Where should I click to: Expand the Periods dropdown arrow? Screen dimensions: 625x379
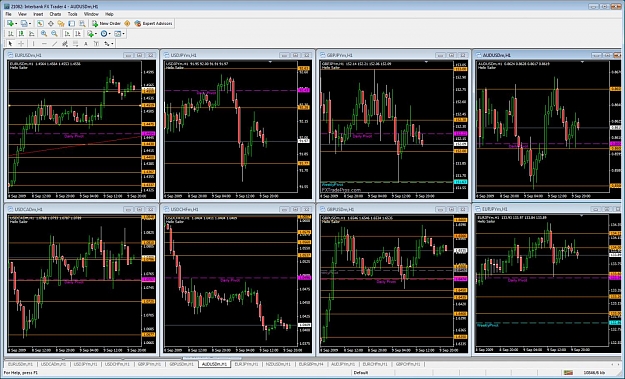click(x=110, y=33)
